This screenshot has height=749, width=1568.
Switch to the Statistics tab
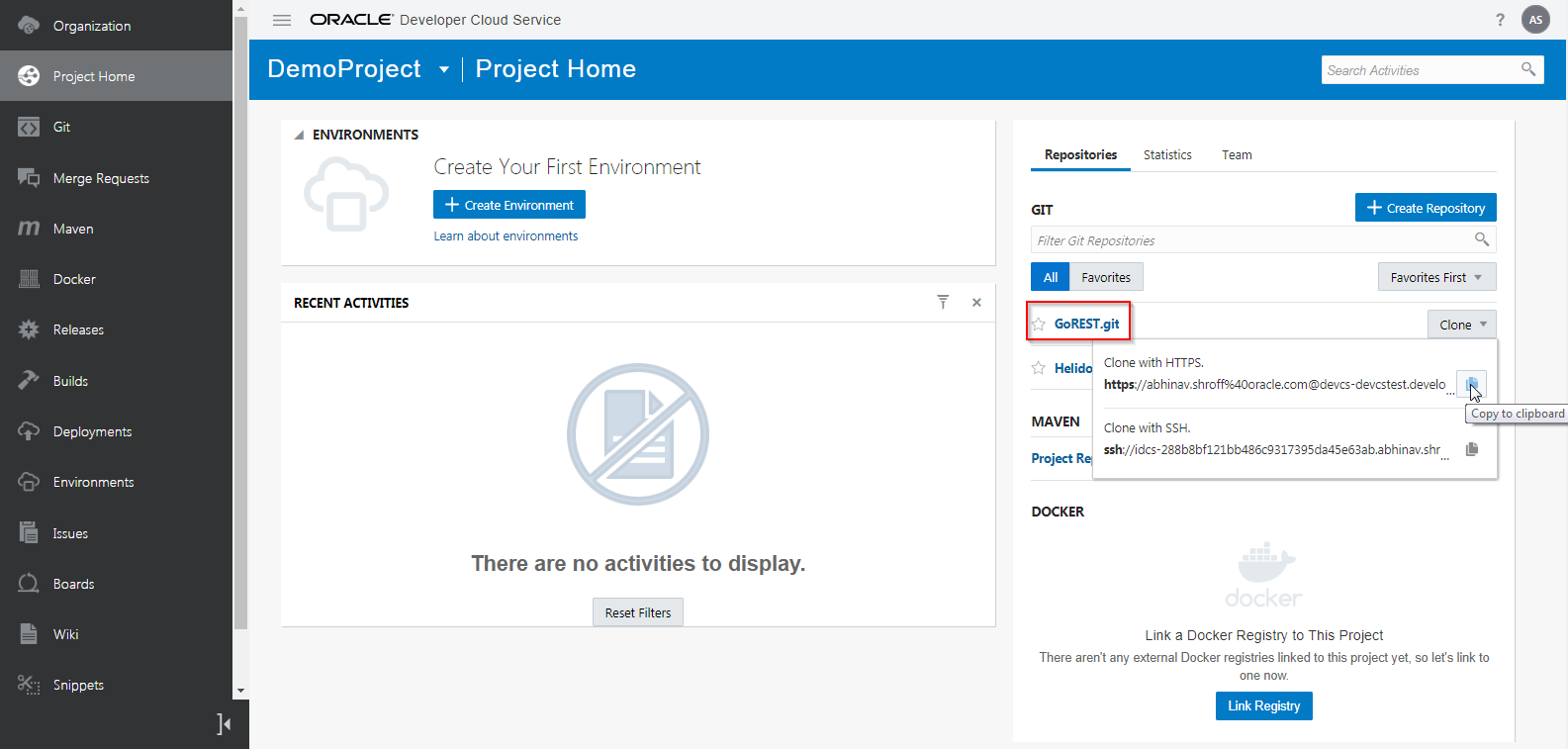(x=1167, y=155)
